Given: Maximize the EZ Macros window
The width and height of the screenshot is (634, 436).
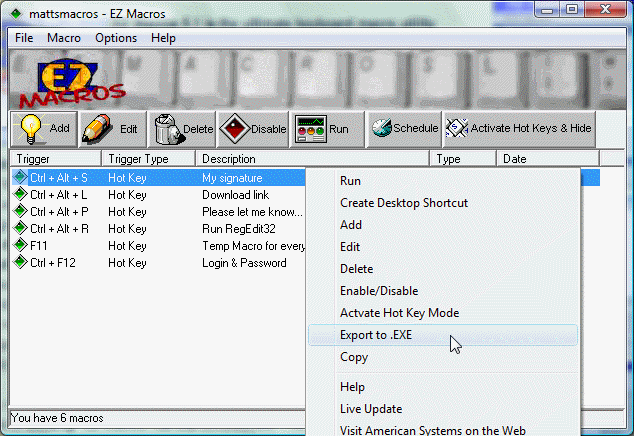Looking at the screenshot, I should click(x=571, y=10).
